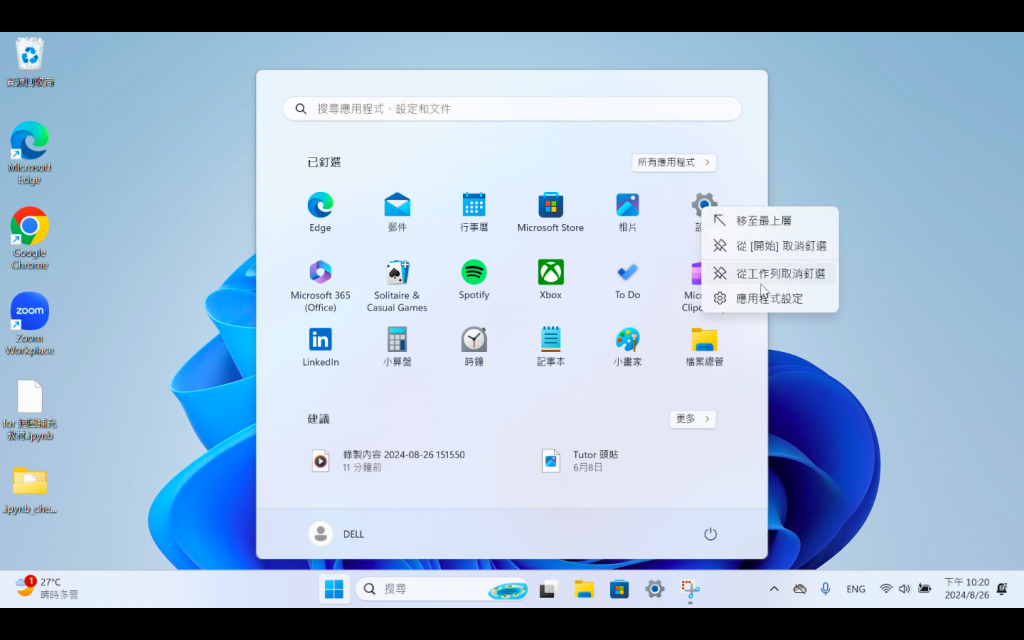
Task: Switch input language via ENG indicator
Action: 856,589
